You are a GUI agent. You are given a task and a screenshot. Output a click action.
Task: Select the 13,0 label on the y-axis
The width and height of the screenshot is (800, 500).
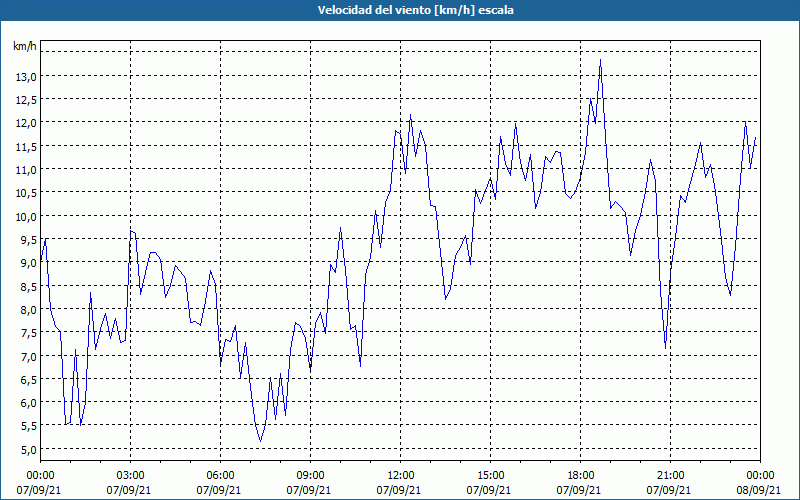[25, 77]
